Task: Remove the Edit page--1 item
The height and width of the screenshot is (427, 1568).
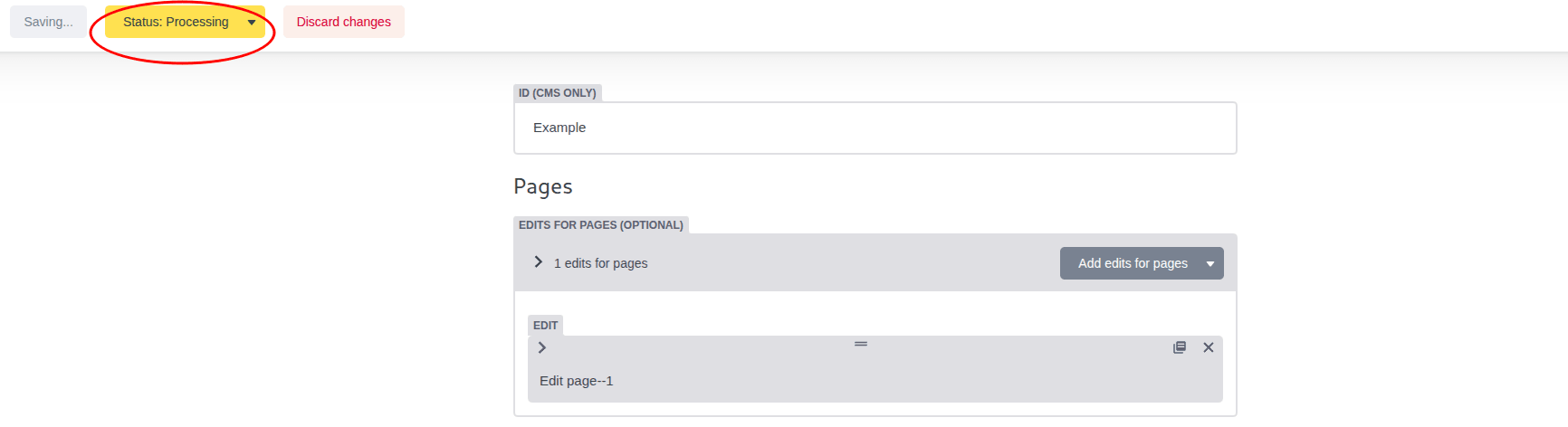Action: (1208, 347)
